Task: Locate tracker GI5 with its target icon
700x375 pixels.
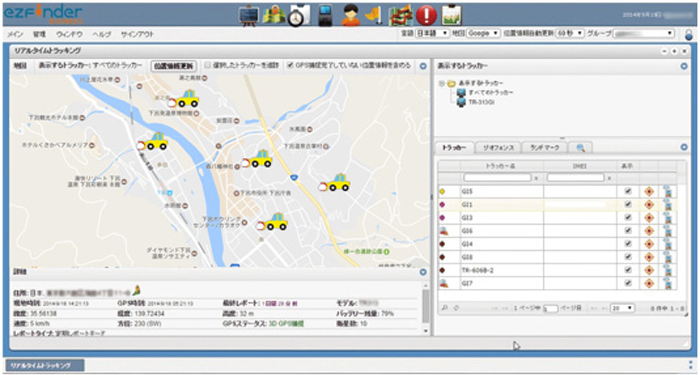Action: pyautogui.click(x=649, y=191)
